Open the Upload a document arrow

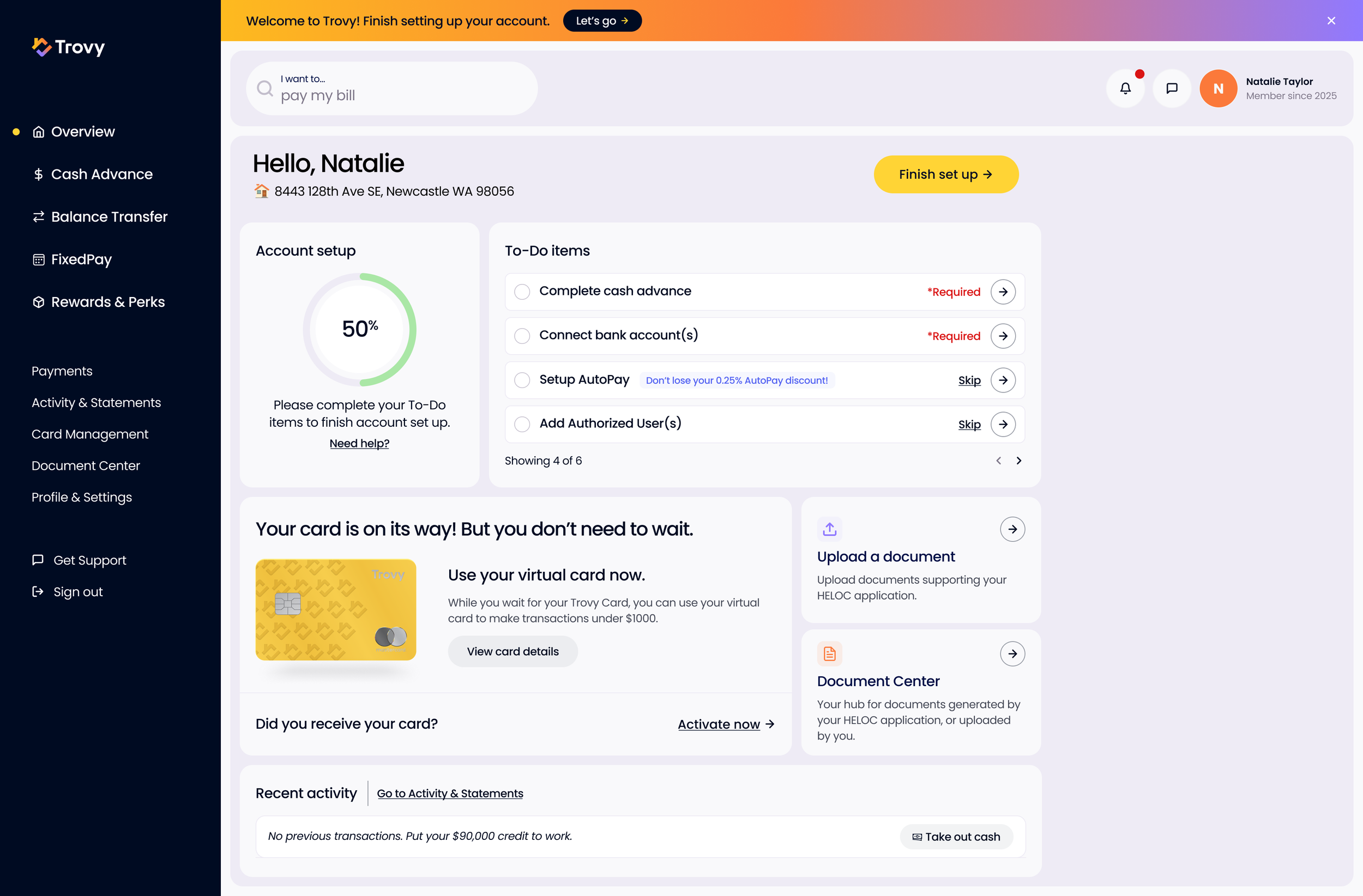(1012, 529)
